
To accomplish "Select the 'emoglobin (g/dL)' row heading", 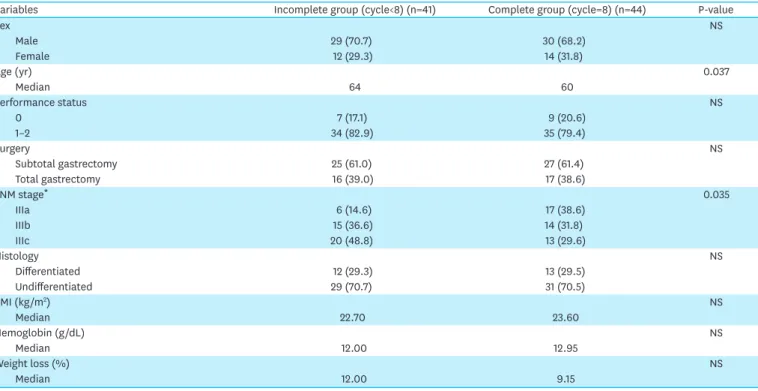I will [42, 333].
